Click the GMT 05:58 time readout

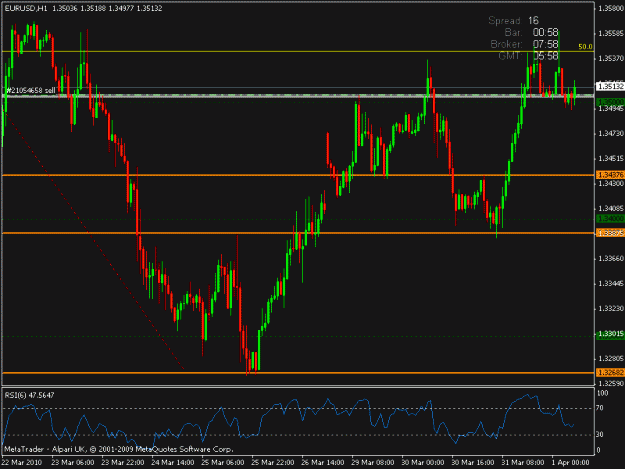(x=529, y=56)
